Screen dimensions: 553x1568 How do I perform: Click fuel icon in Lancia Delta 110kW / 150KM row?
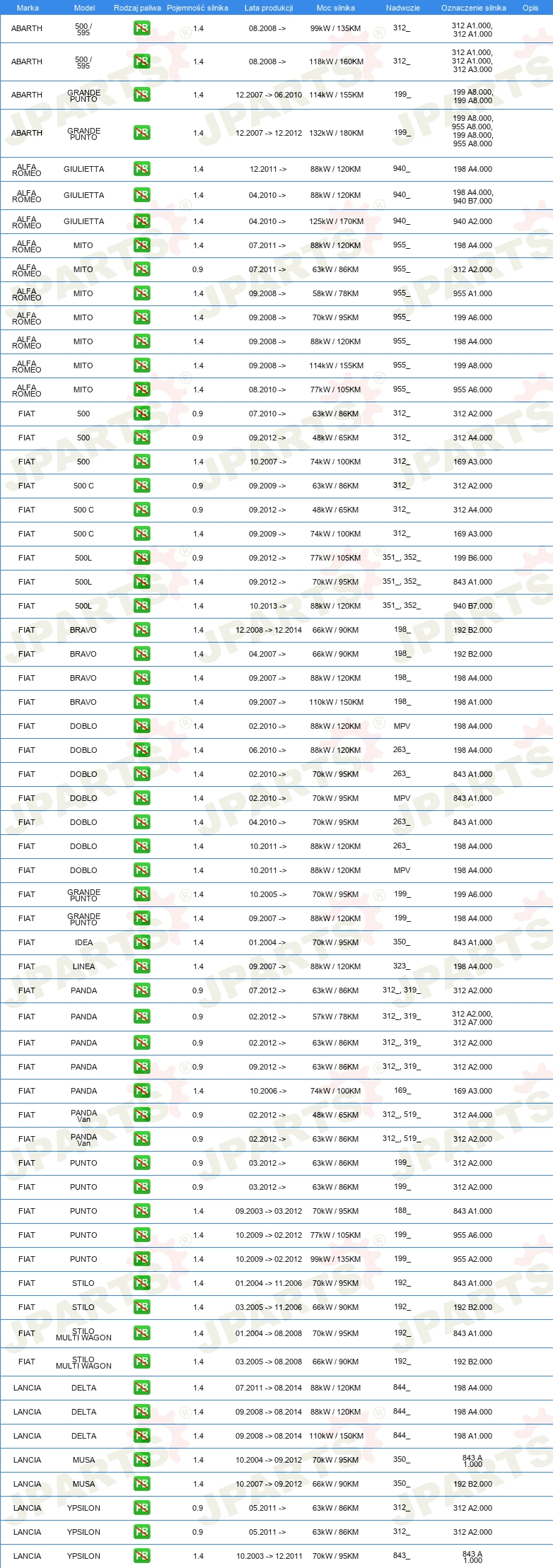coord(141,1436)
